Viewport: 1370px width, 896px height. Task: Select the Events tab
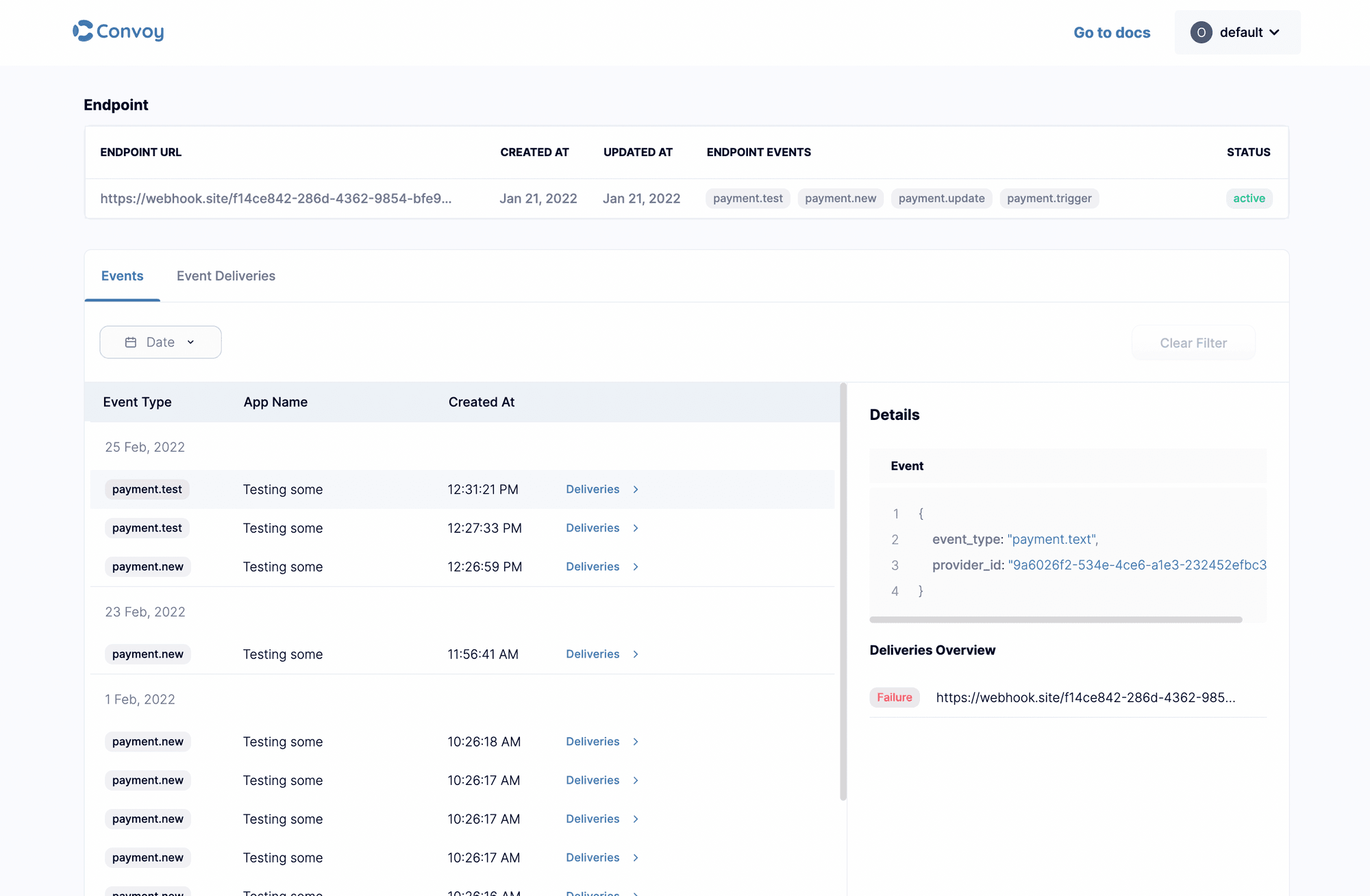tap(122, 275)
